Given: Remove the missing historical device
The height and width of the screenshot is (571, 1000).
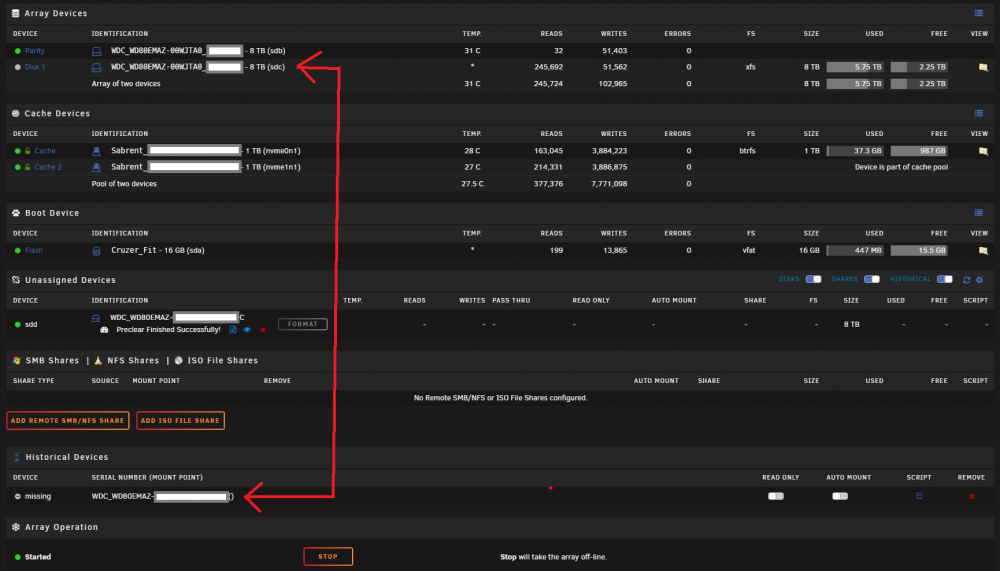Looking at the screenshot, I should click(x=971, y=496).
